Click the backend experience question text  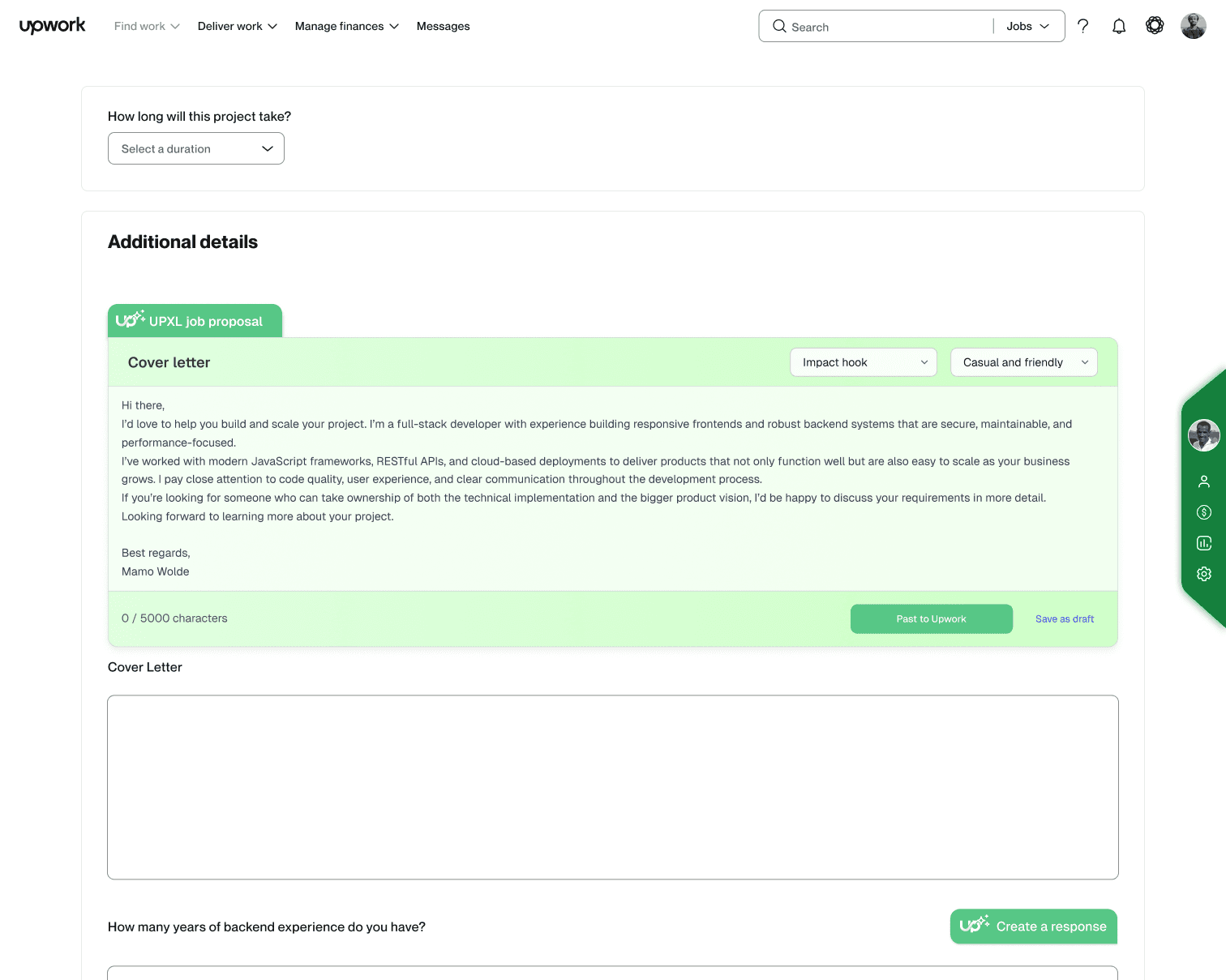267,927
